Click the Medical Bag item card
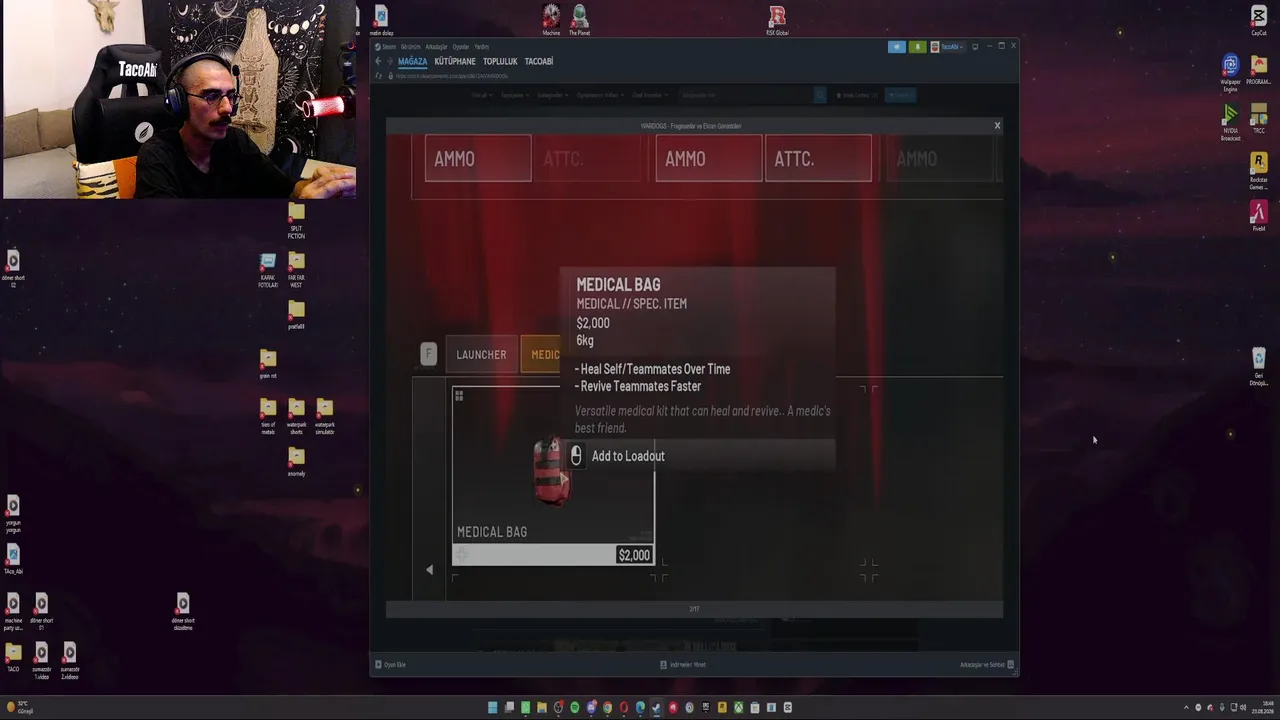Viewport: 1280px width, 720px height. 553,476
